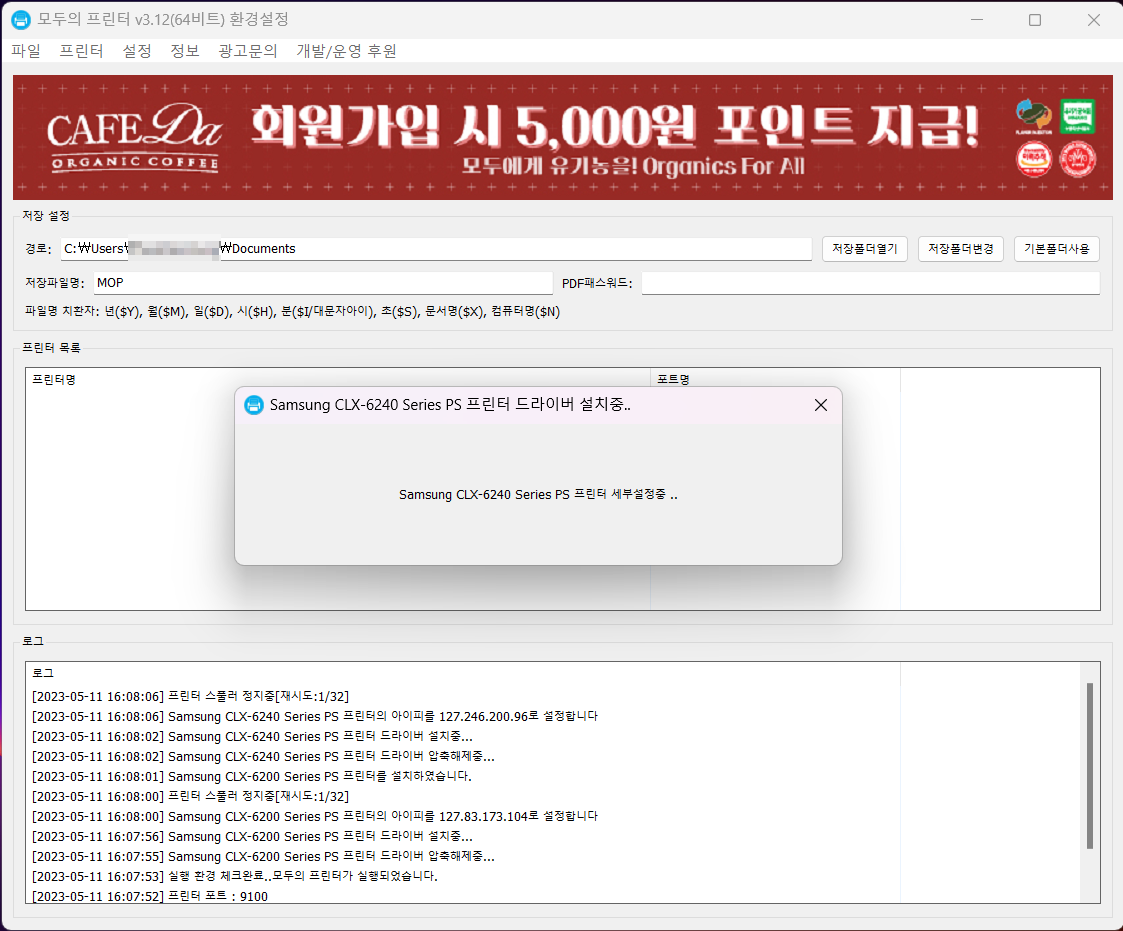Close the Samsung CLX-6240 driver install dialog

821,405
